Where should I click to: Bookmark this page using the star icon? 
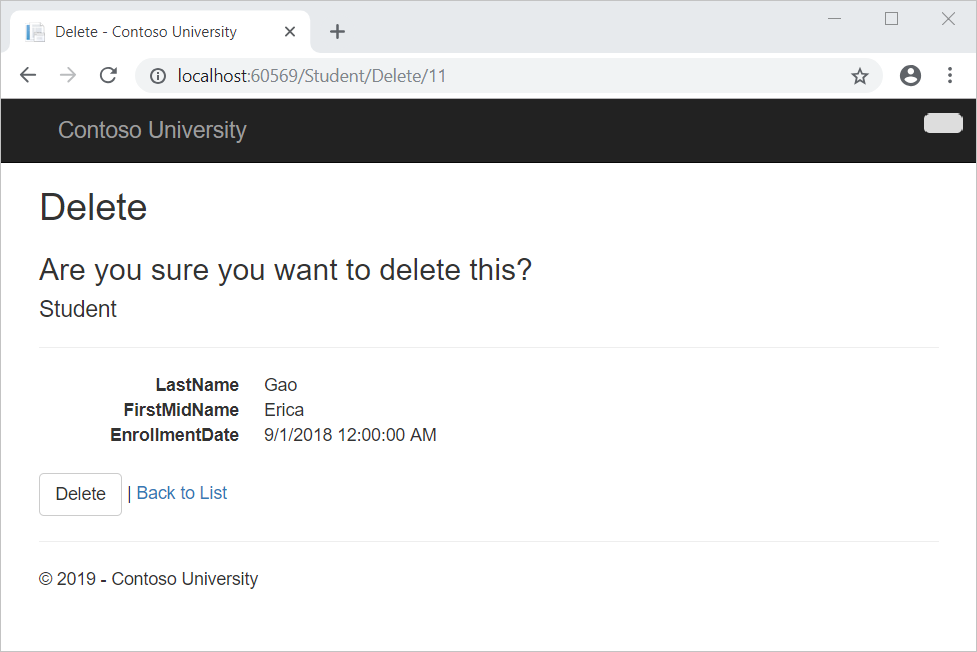coord(859,75)
